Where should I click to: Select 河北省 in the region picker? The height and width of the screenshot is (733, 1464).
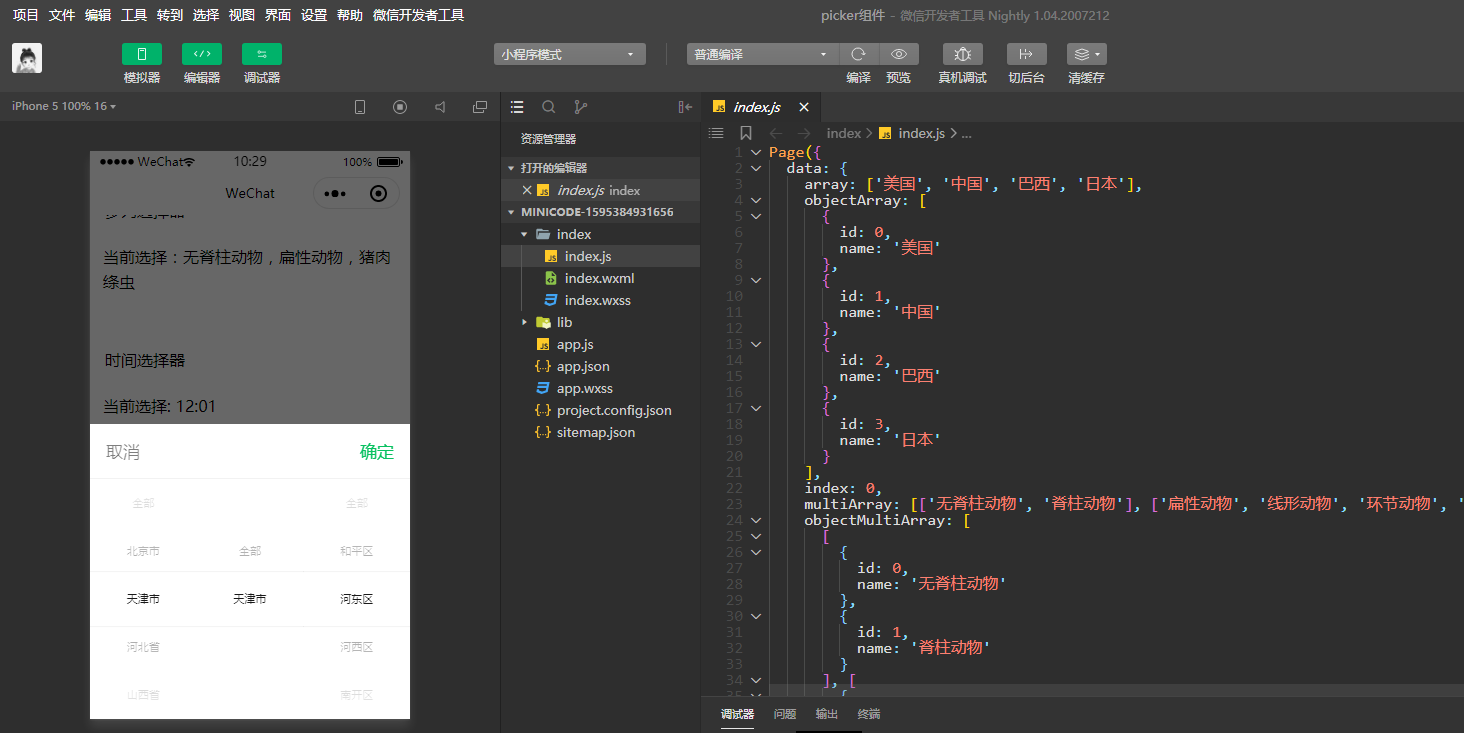pyautogui.click(x=143, y=647)
